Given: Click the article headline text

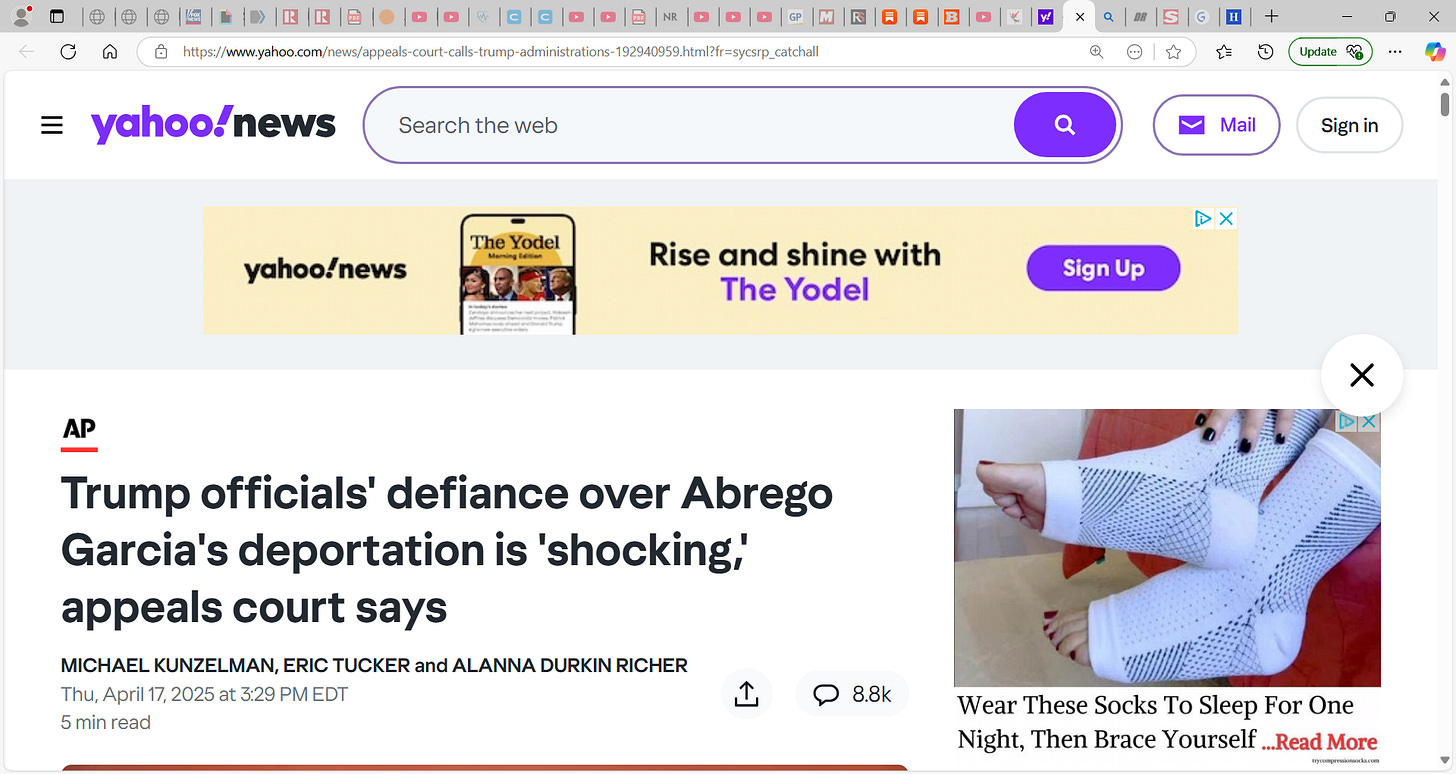Looking at the screenshot, I should (x=447, y=550).
